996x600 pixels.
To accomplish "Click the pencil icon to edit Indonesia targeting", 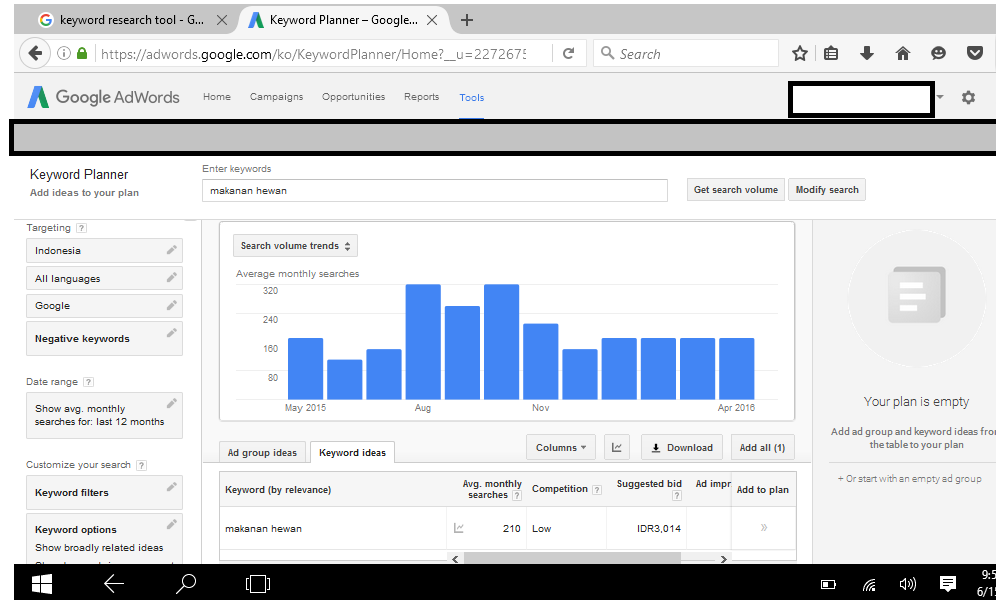I will click(171, 250).
